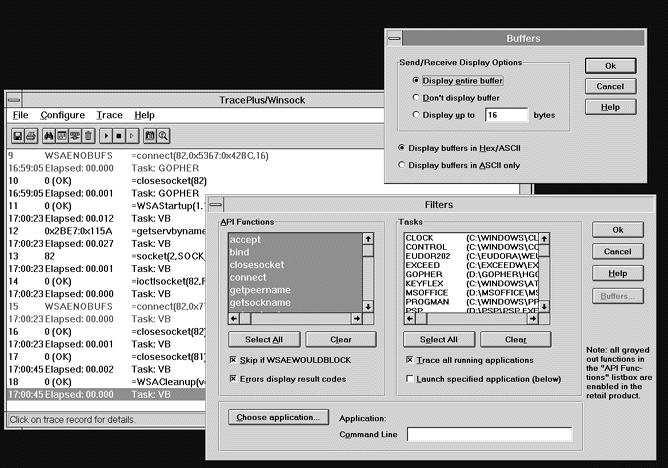Click the binoculars Find icon
The width and height of the screenshot is (668, 468).
click(x=49, y=135)
